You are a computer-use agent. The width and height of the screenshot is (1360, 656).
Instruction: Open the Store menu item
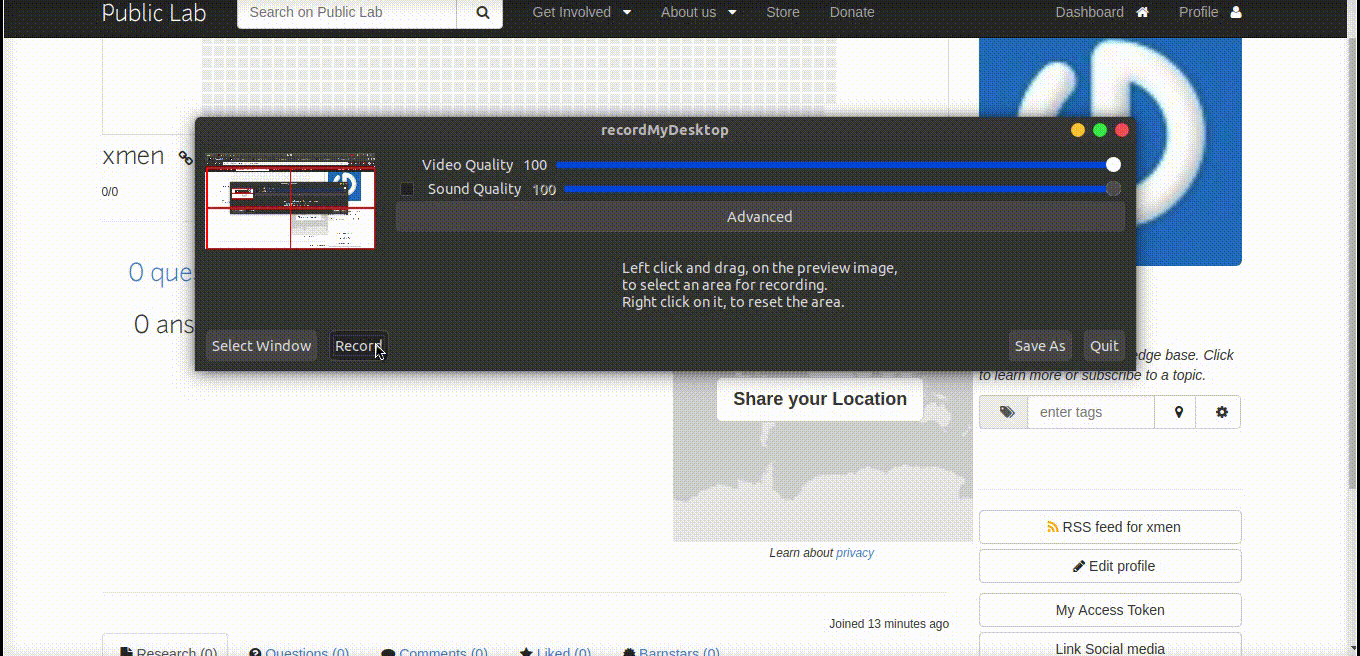pyautogui.click(x=783, y=12)
